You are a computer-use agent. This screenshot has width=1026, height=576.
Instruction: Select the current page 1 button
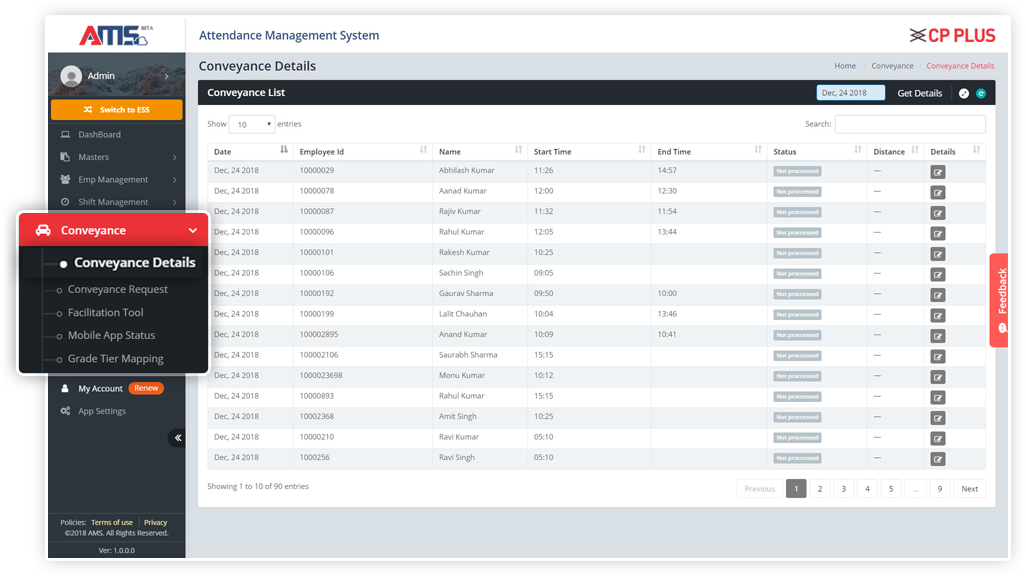point(796,489)
